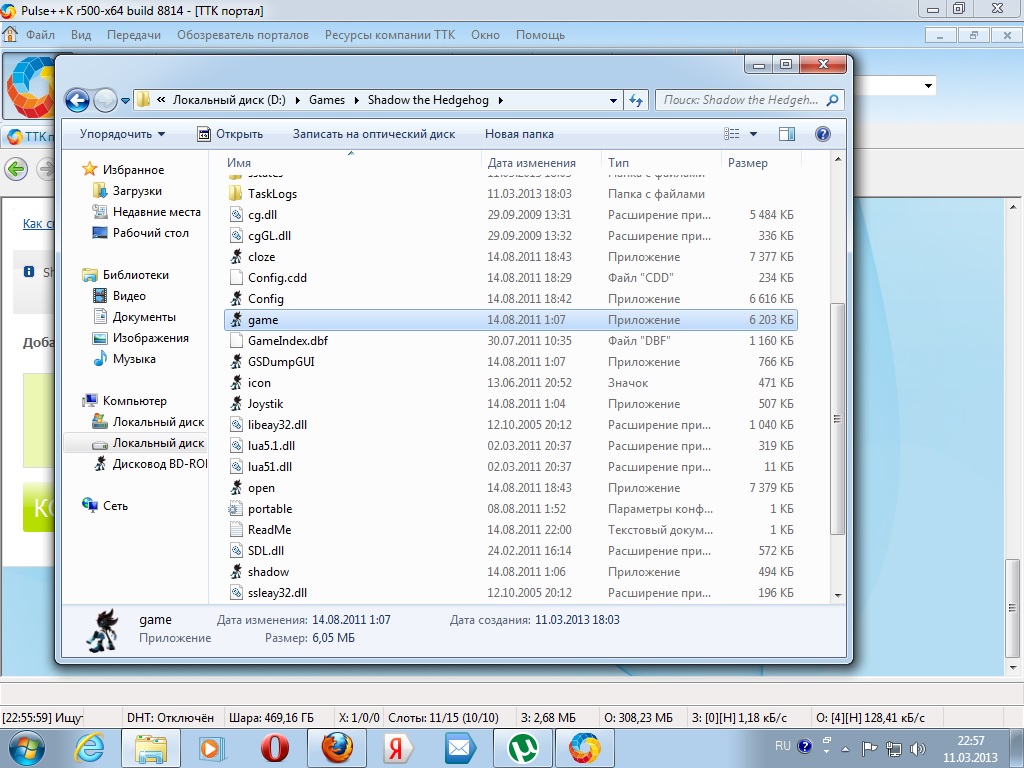Open uTorrent from the taskbar
Image resolution: width=1024 pixels, height=768 pixels.
tap(521, 747)
